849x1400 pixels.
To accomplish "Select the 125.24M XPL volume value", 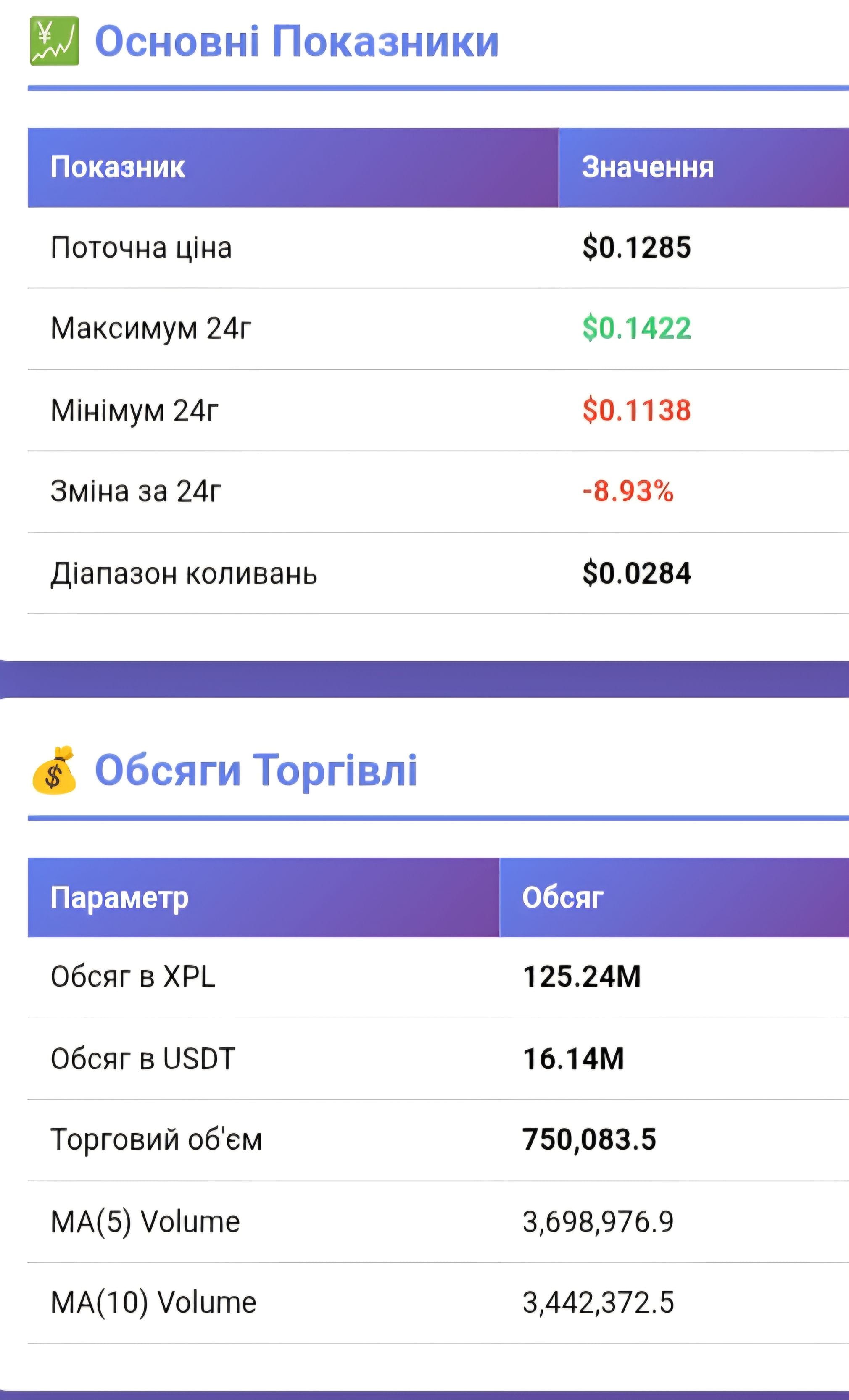I will pyautogui.click(x=581, y=977).
